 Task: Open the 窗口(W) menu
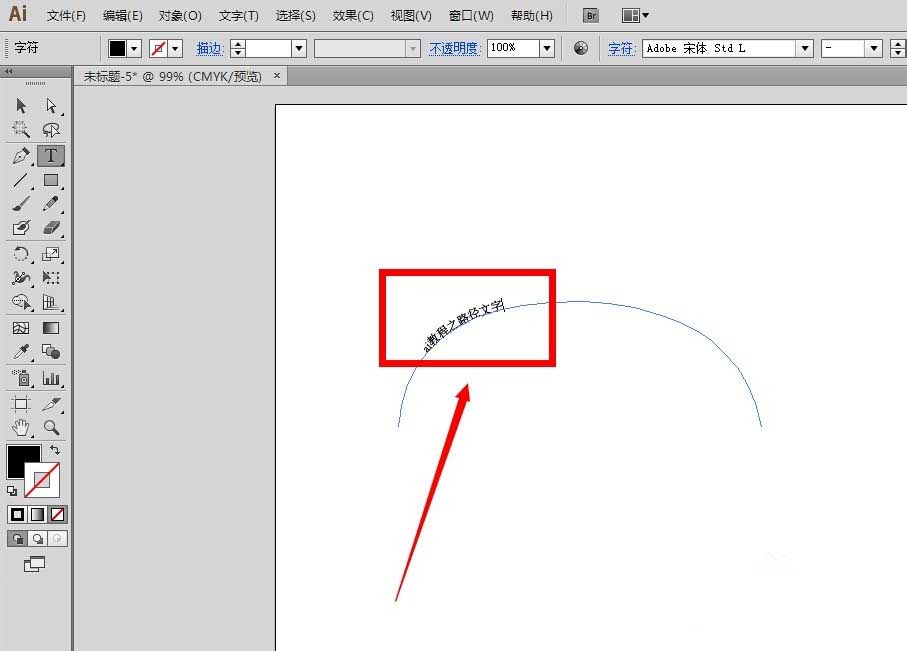click(x=471, y=16)
